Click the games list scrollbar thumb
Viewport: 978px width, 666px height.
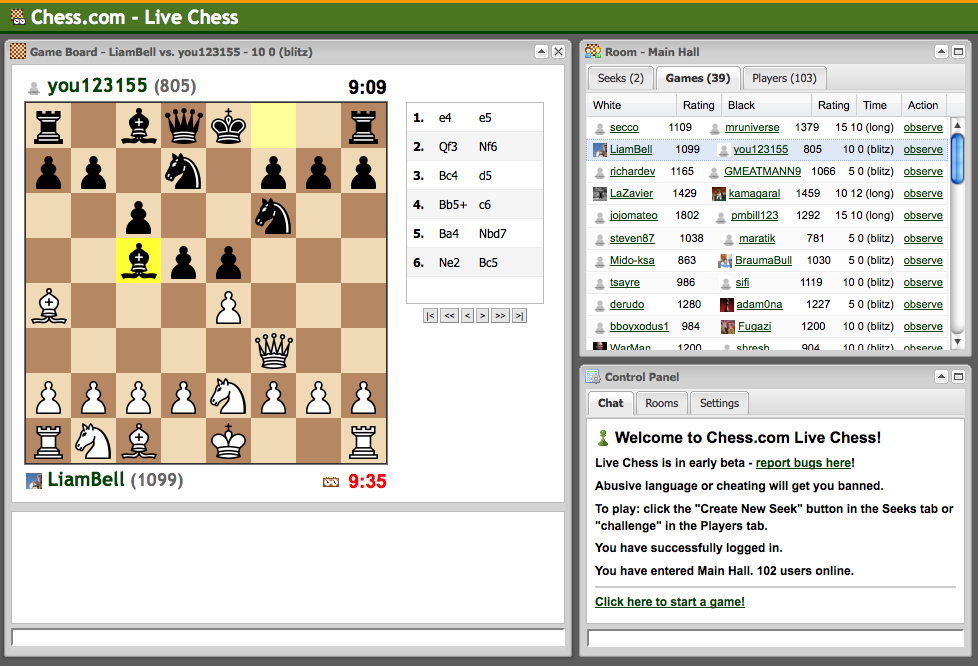957,159
